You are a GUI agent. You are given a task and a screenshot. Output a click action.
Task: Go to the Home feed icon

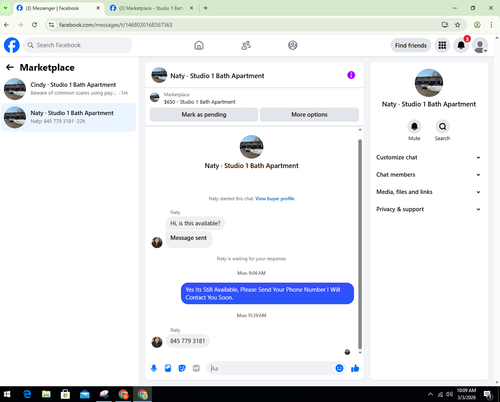[x=199, y=45]
